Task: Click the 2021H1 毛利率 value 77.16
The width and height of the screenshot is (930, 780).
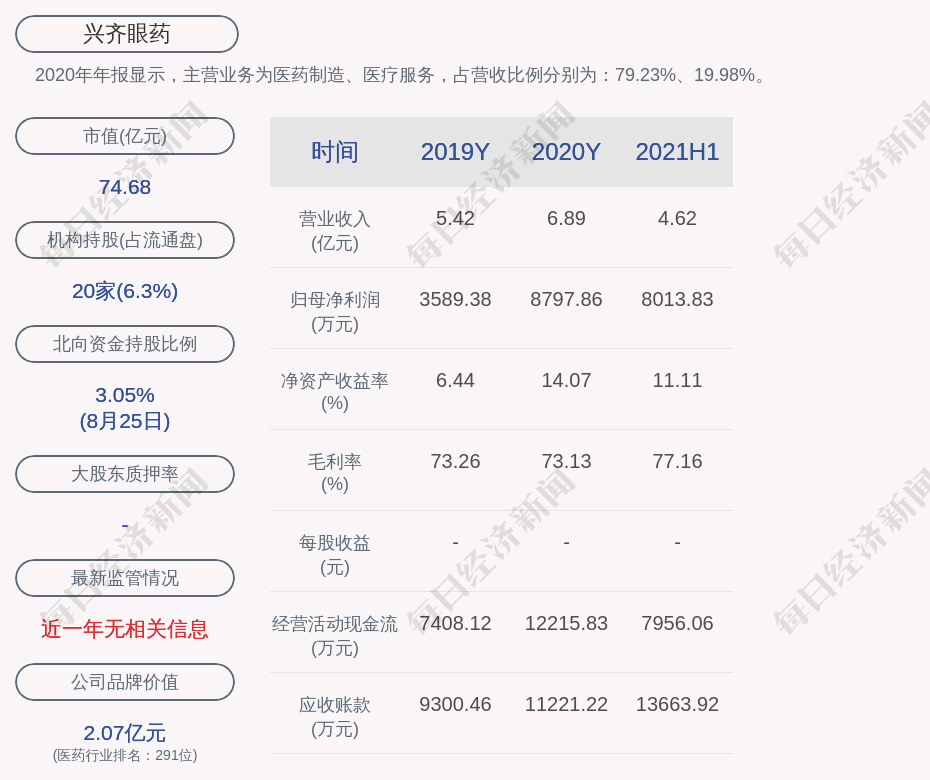Action: coord(677,461)
